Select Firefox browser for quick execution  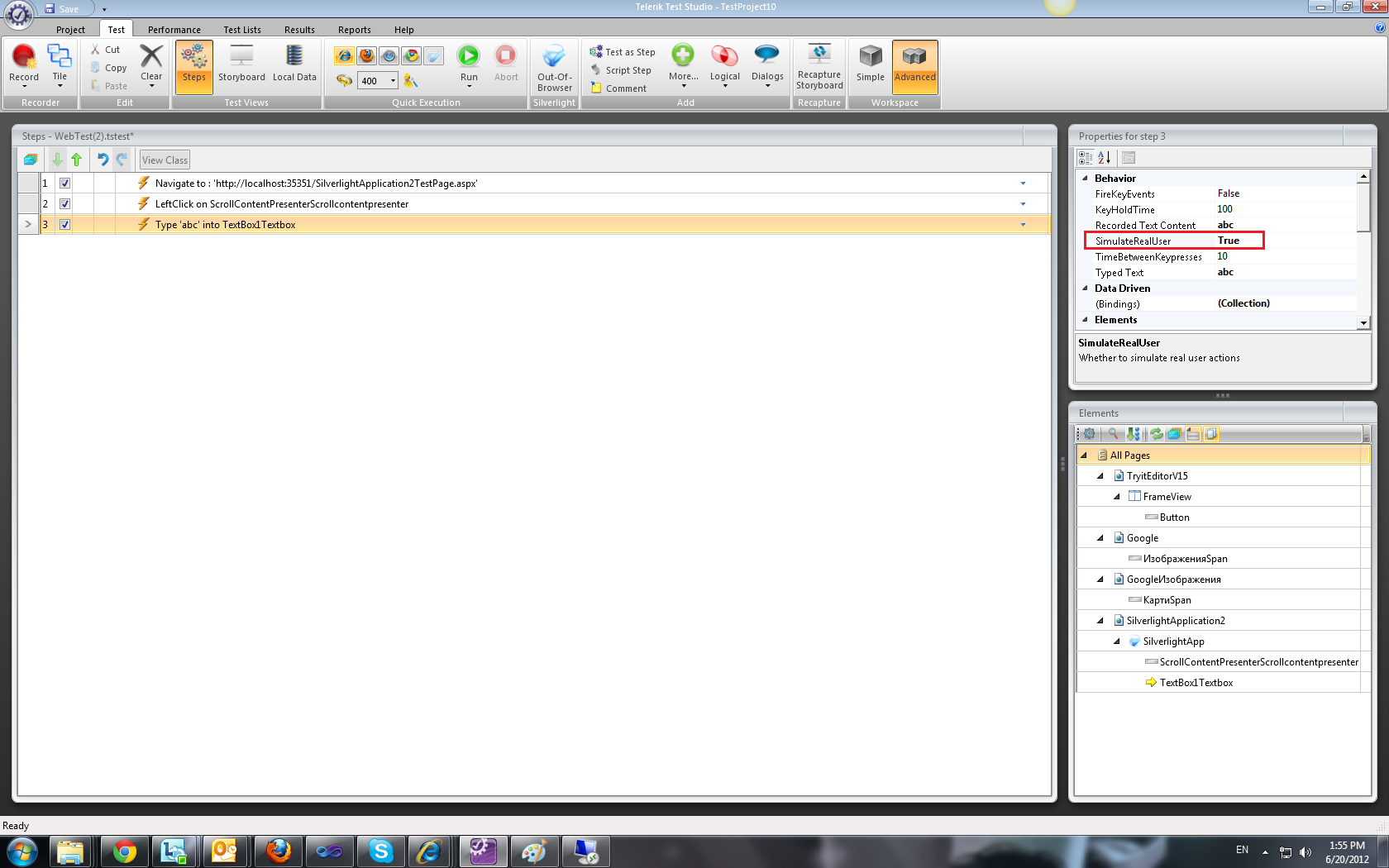[366, 55]
